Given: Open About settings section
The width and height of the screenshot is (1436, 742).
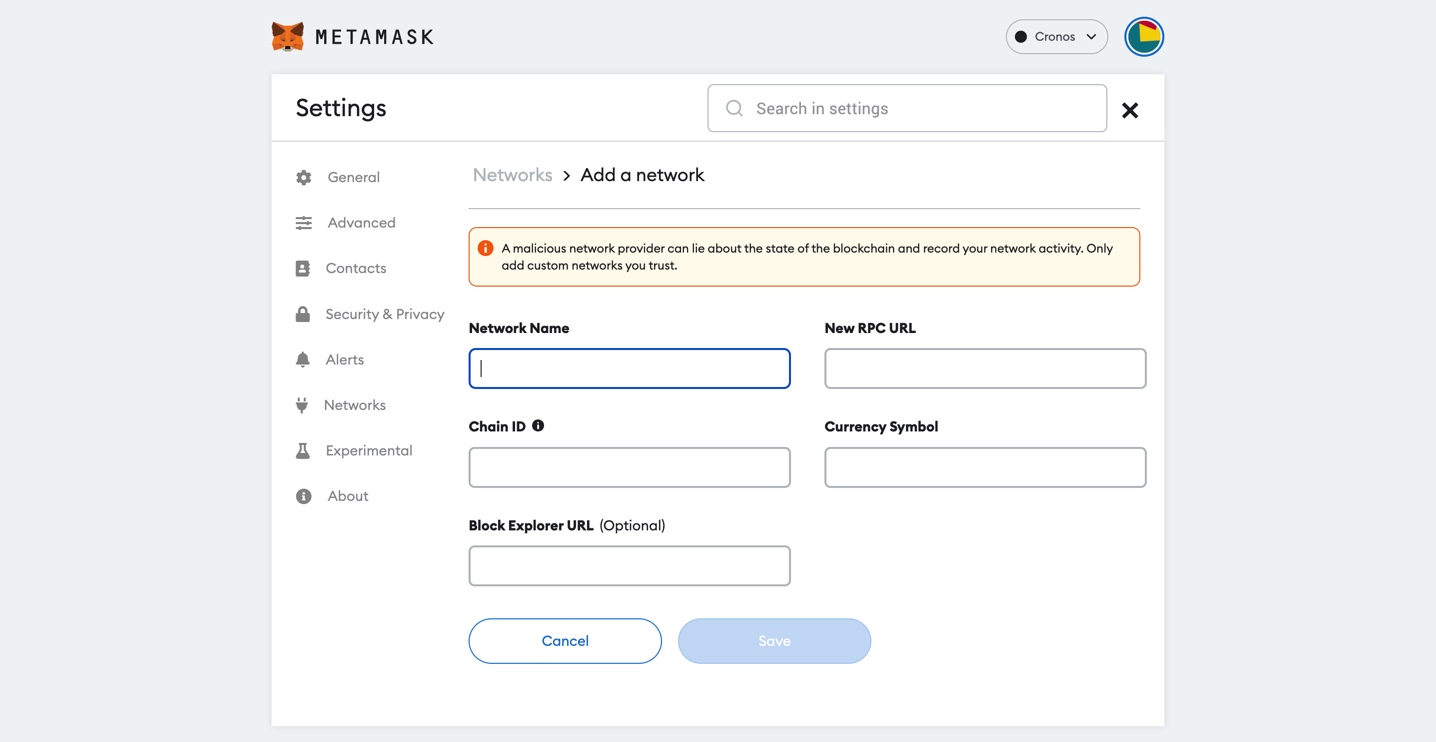Looking at the screenshot, I should (x=348, y=496).
